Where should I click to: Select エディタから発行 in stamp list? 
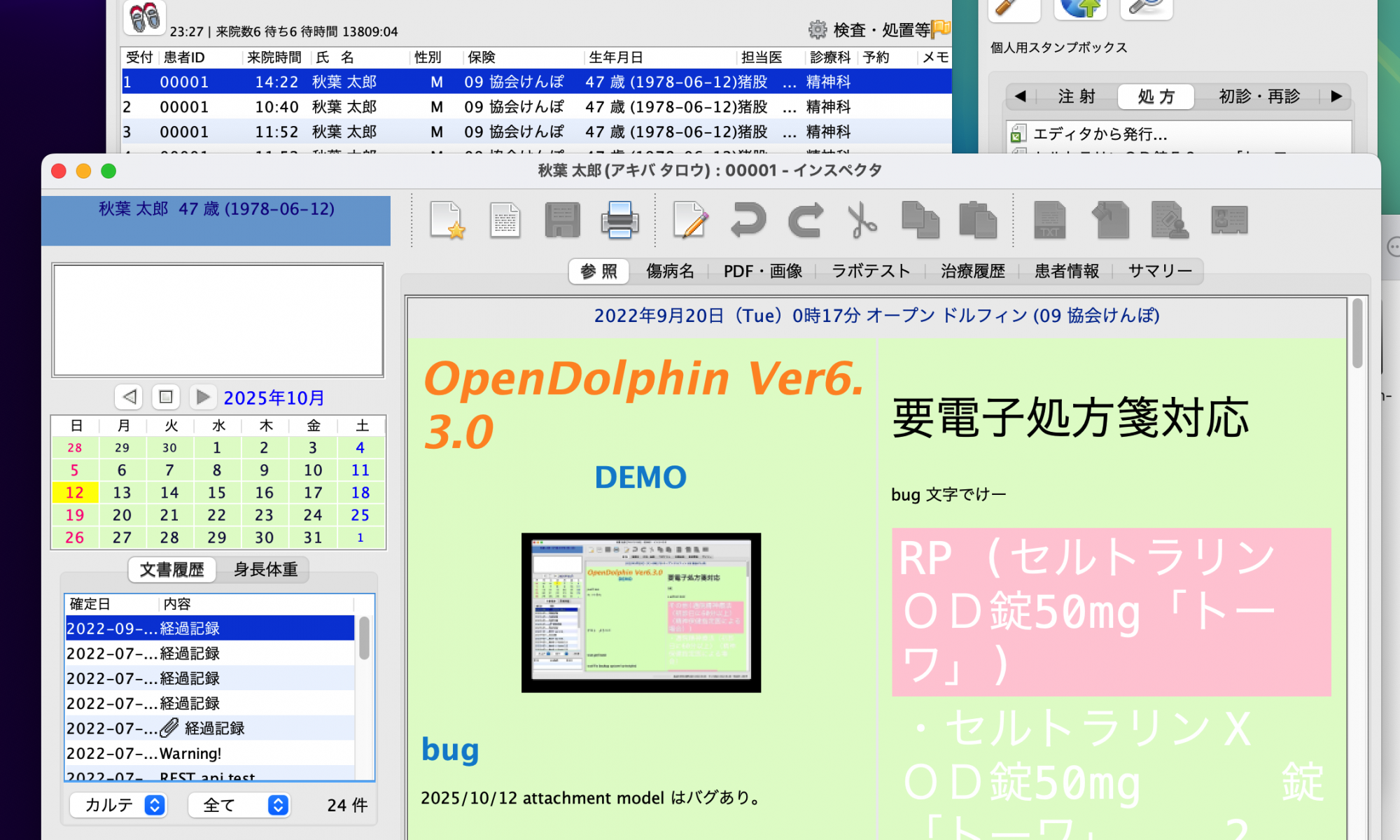tap(1099, 134)
